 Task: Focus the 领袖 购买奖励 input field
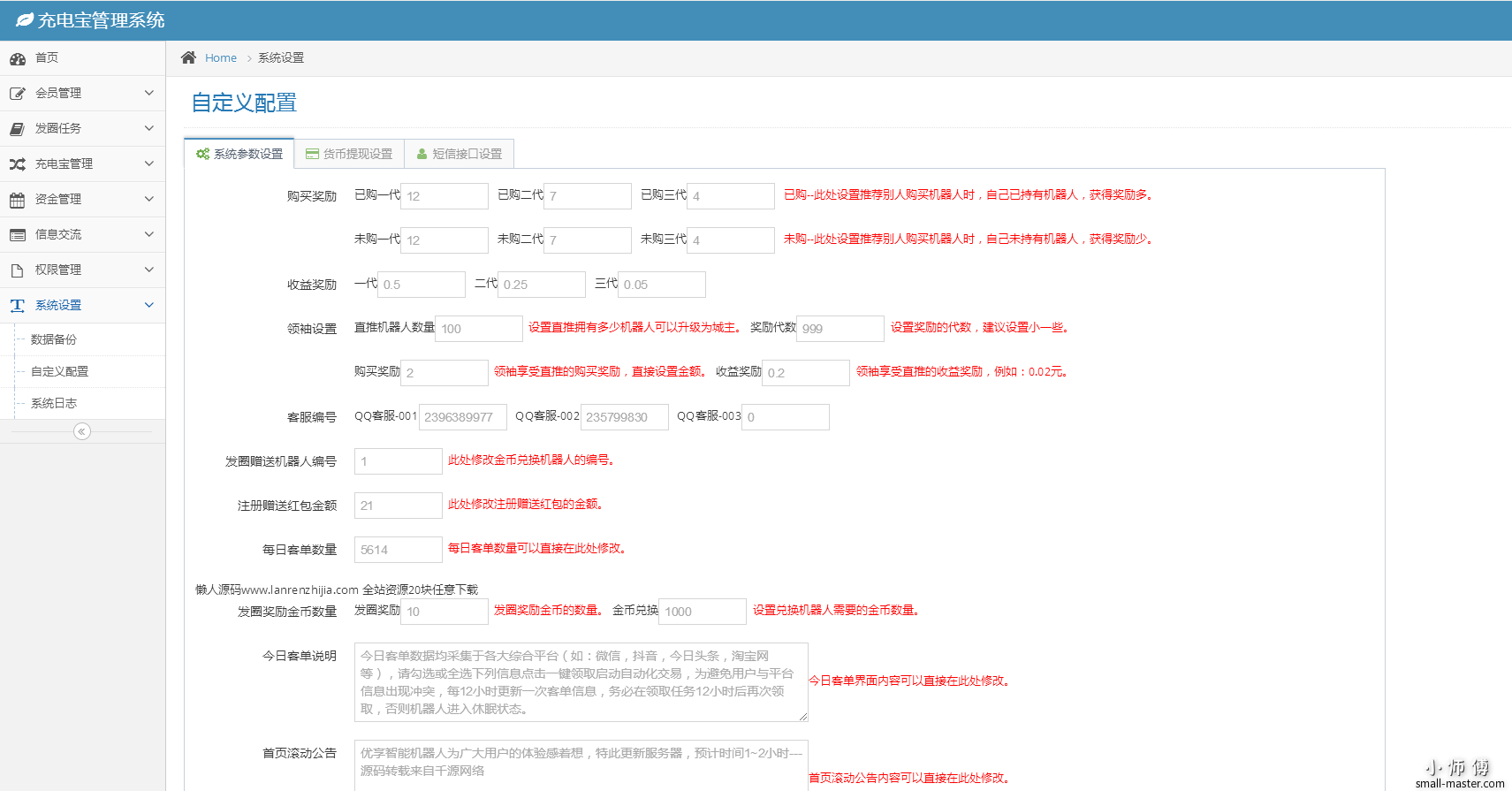coord(444,373)
